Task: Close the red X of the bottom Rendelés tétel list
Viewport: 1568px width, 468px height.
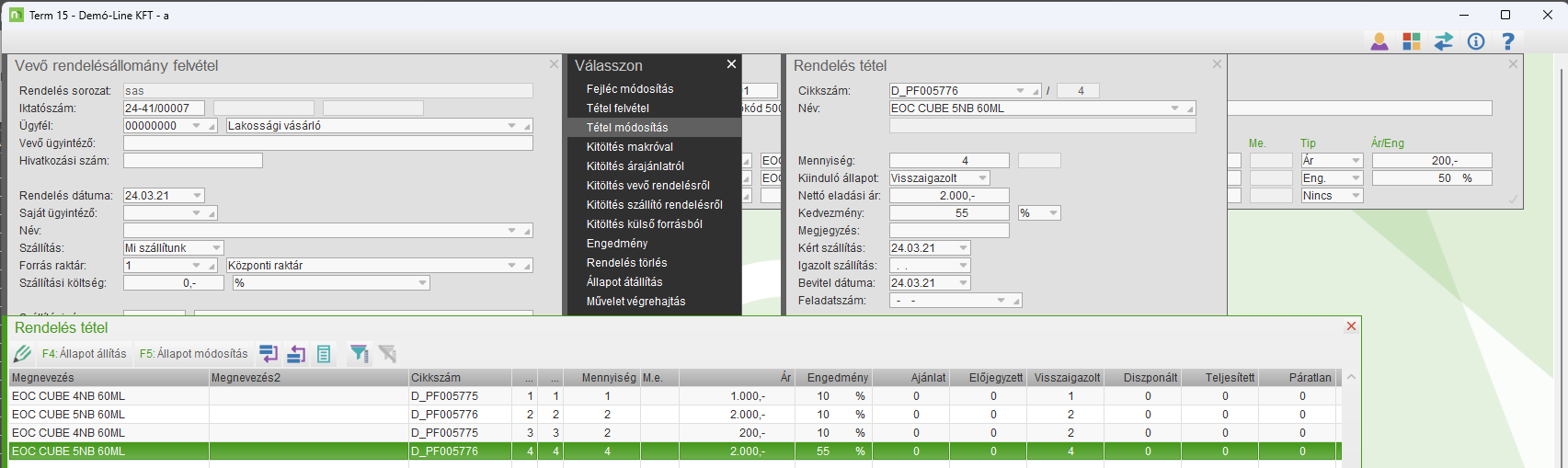Action: tap(1351, 326)
